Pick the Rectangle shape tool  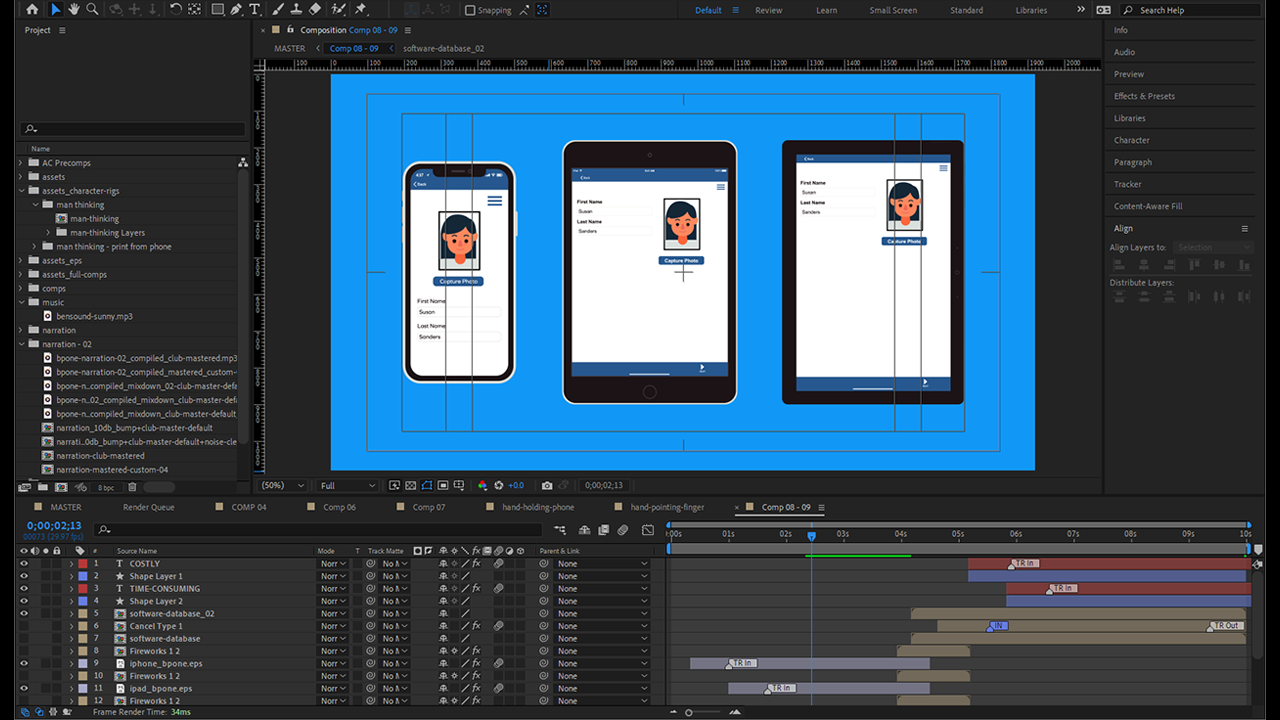tap(217, 9)
